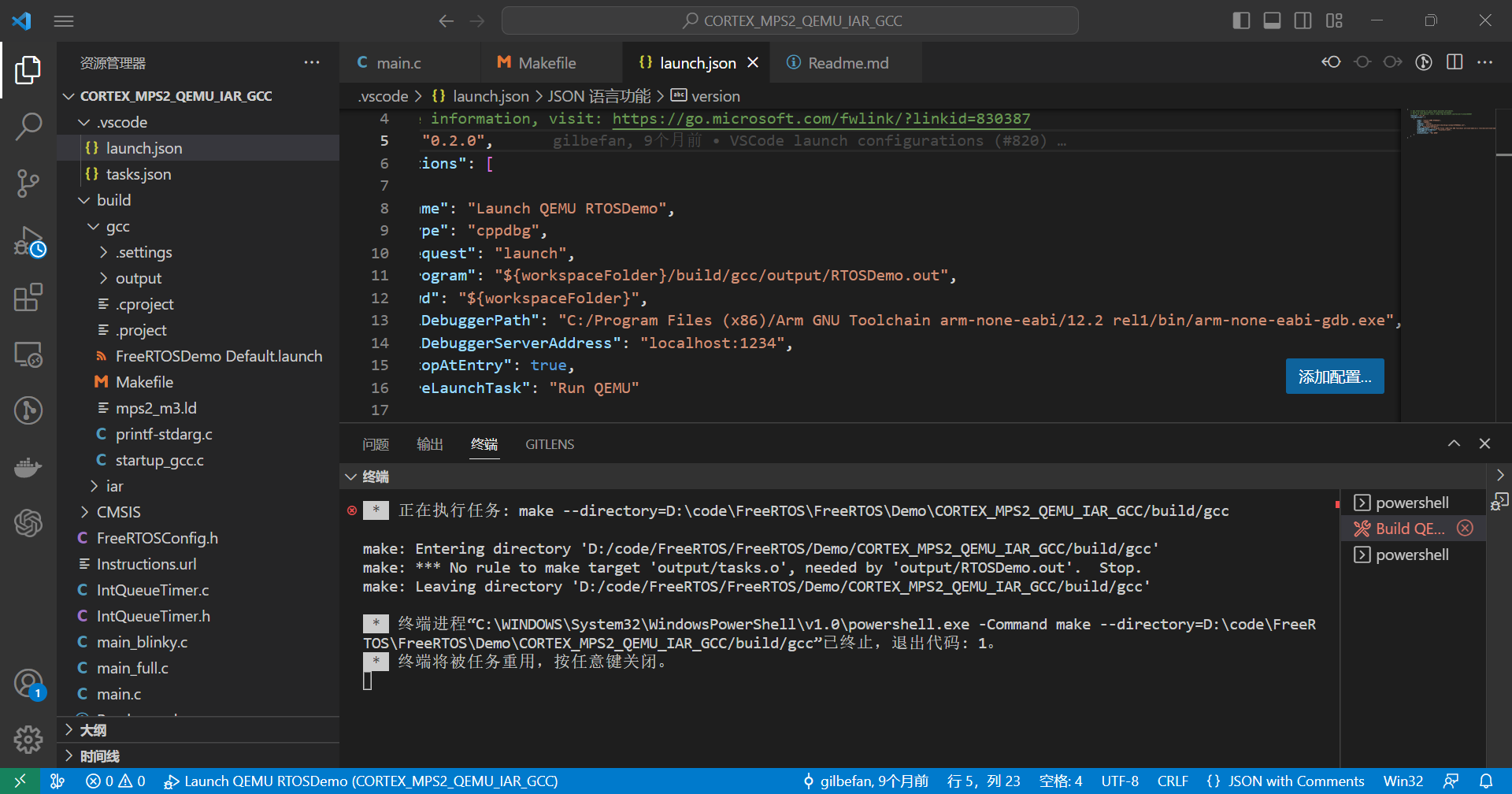The height and width of the screenshot is (794, 1512).
Task: Switch to the Makefile editor tab
Action: (x=547, y=63)
